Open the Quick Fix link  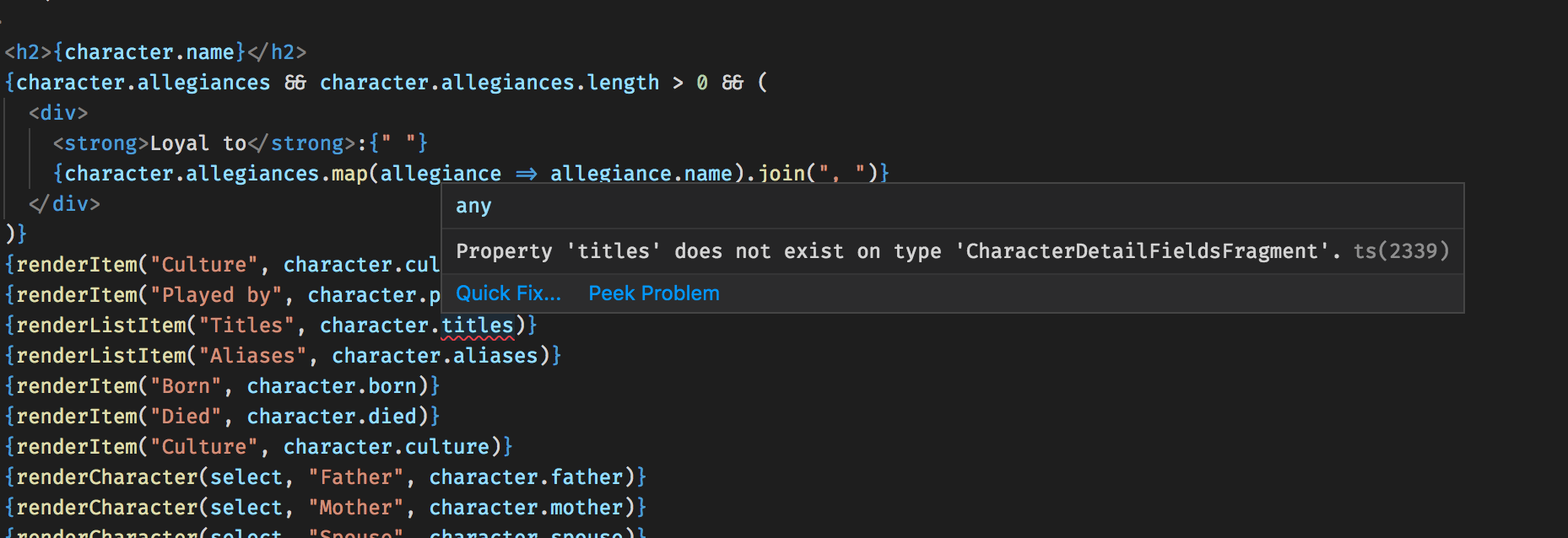coord(508,293)
